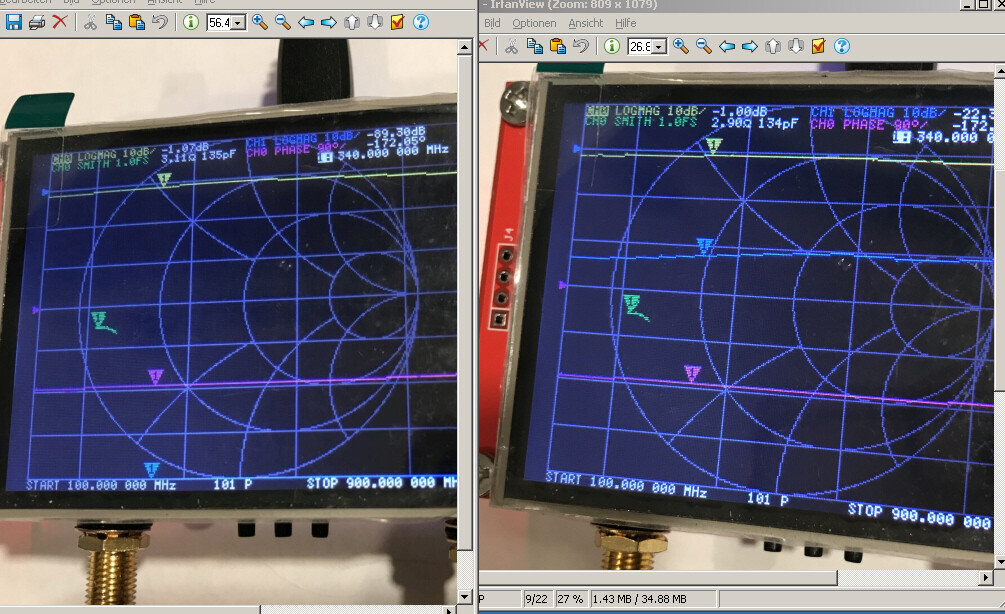The height and width of the screenshot is (614, 1005).
Task: Click the Paste icon in left window toolbar
Action: pyautogui.click(x=137, y=22)
